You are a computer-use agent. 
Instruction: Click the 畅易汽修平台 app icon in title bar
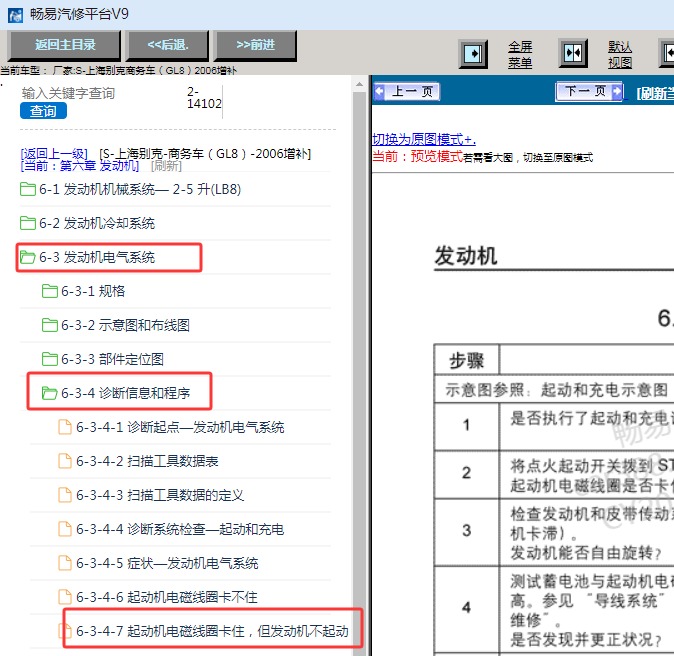click(15, 15)
